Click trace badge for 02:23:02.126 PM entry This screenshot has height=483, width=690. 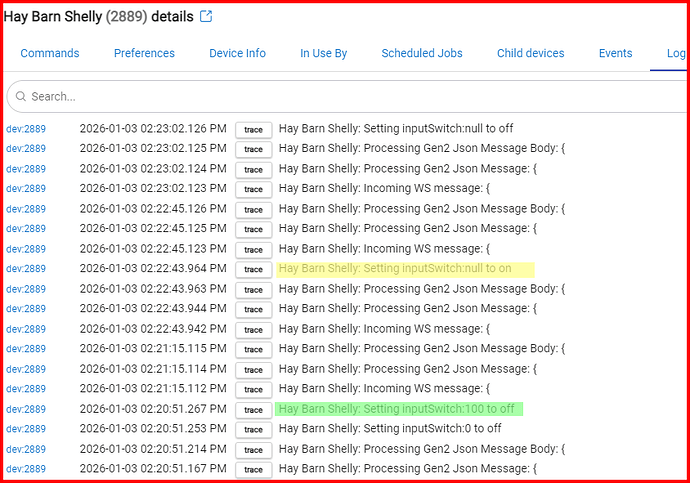(253, 130)
